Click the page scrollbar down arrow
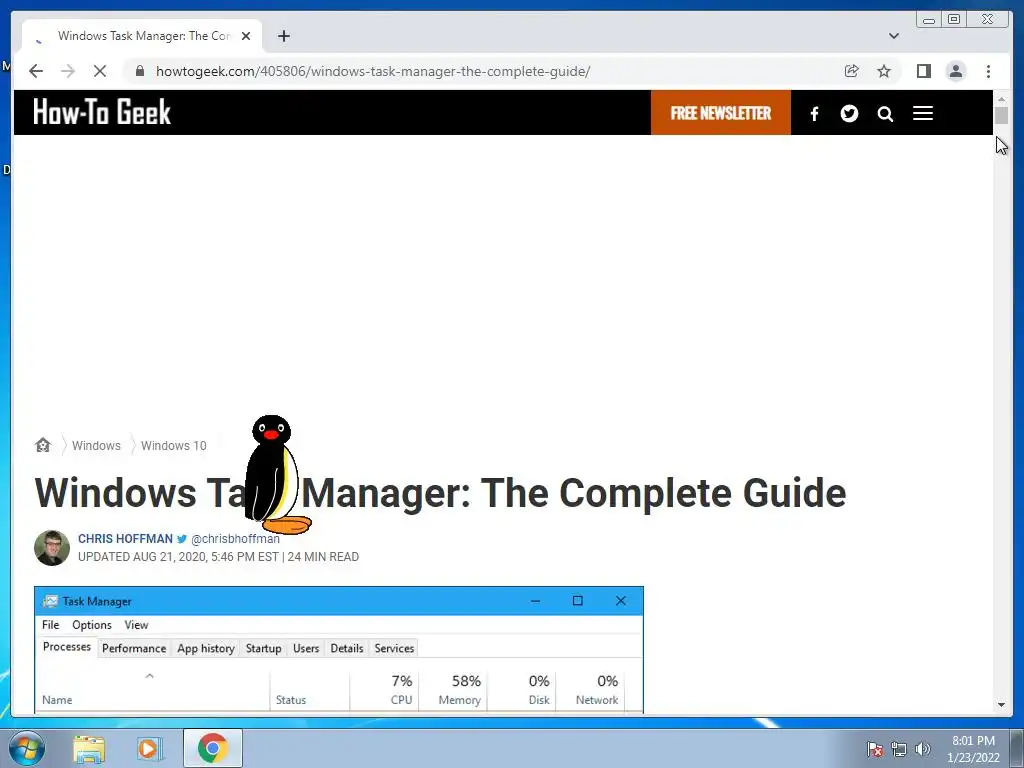 [1001, 705]
